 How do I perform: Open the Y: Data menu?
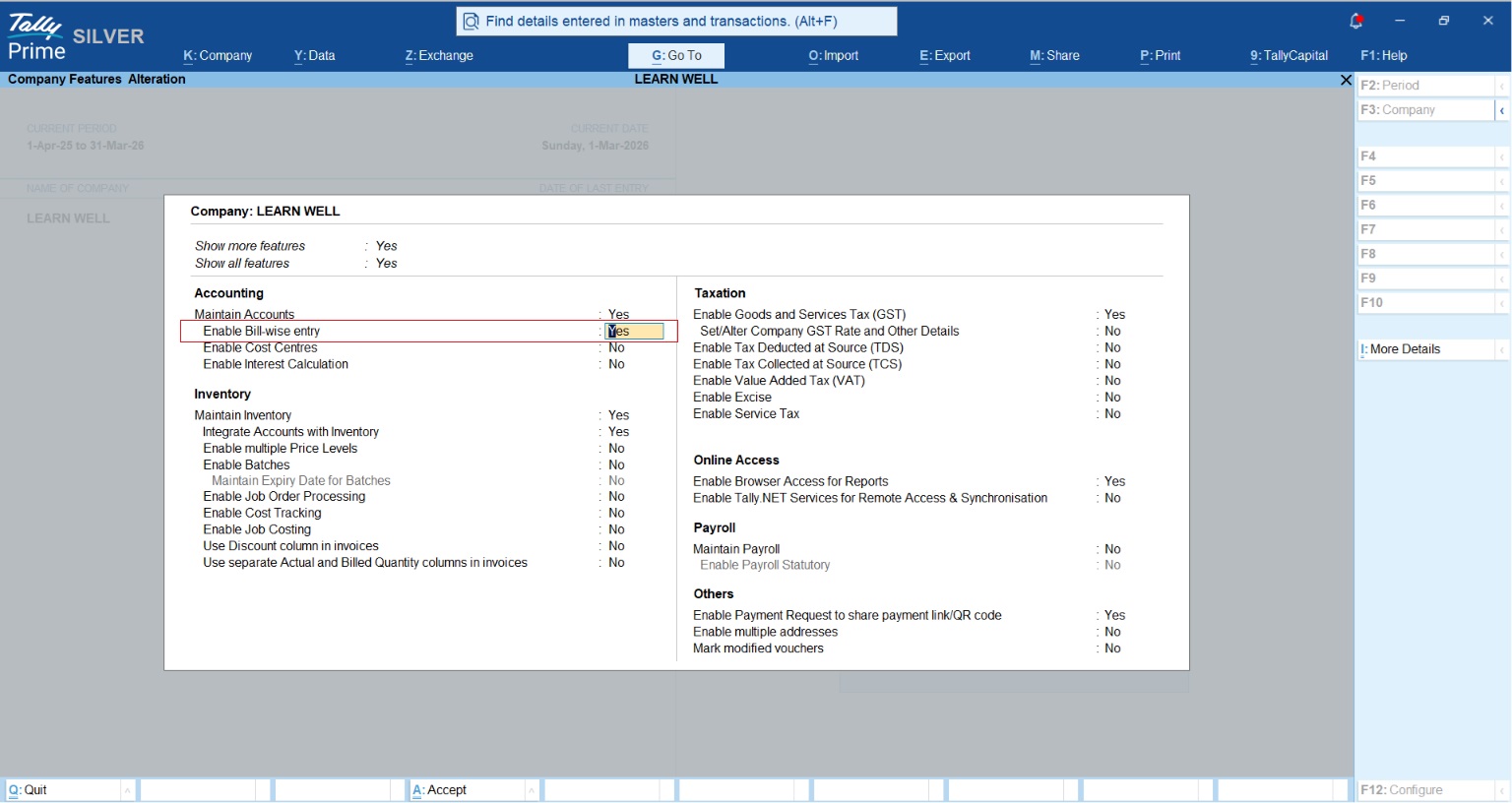[x=315, y=56]
